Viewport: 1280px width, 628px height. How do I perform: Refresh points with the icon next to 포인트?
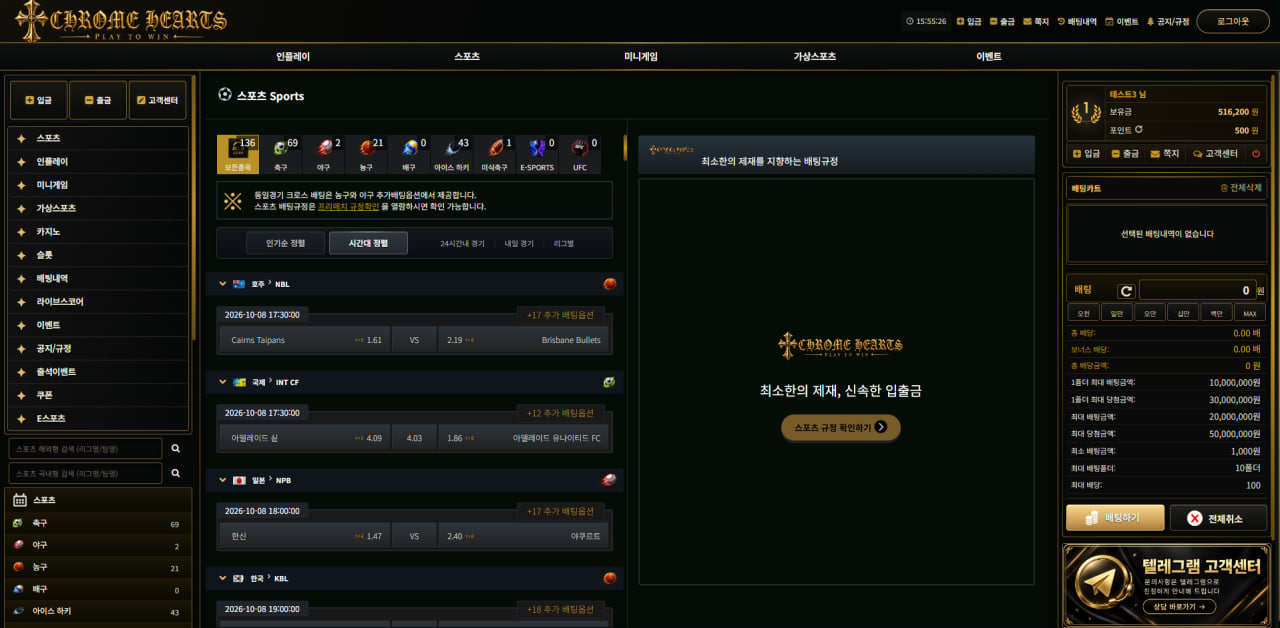(x=1138, y=130)
